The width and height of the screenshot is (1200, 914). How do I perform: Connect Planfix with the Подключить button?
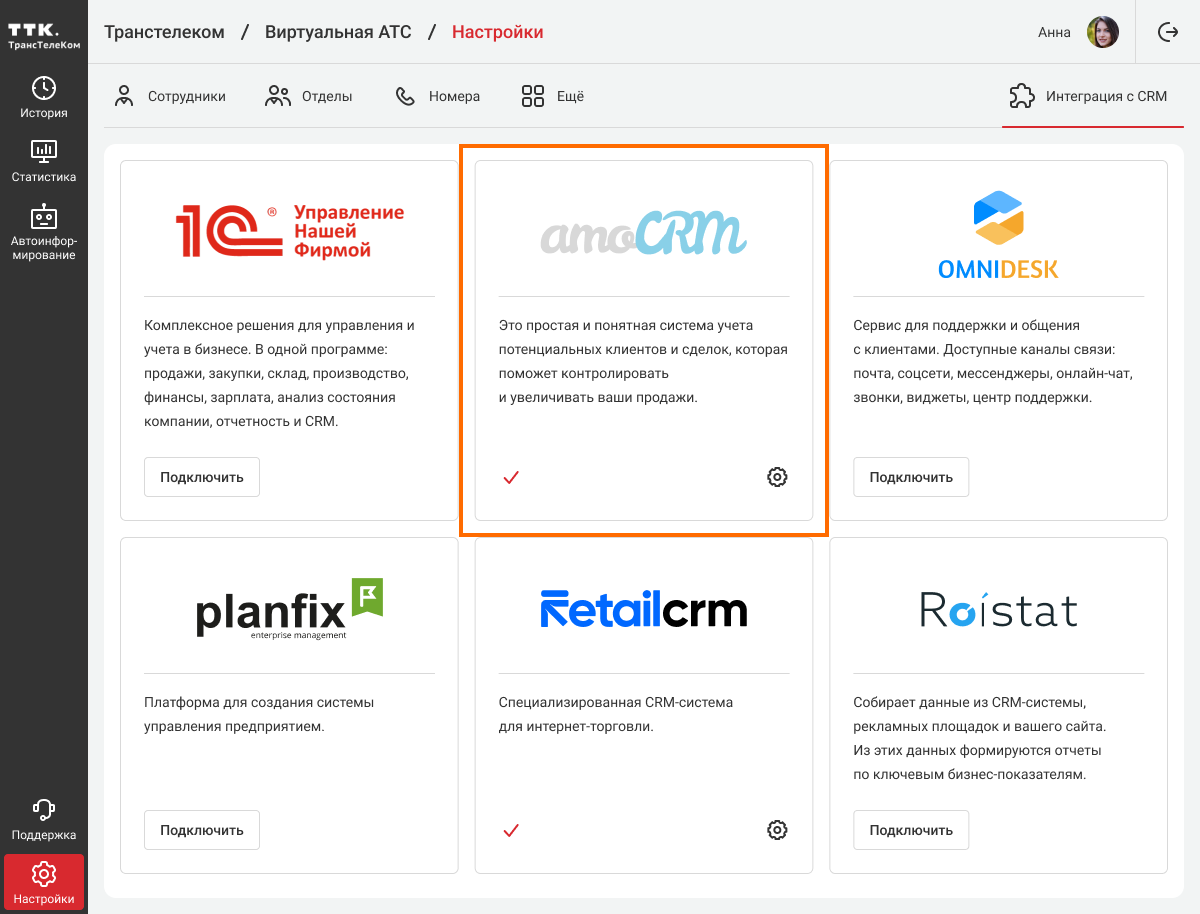(202, 830)
